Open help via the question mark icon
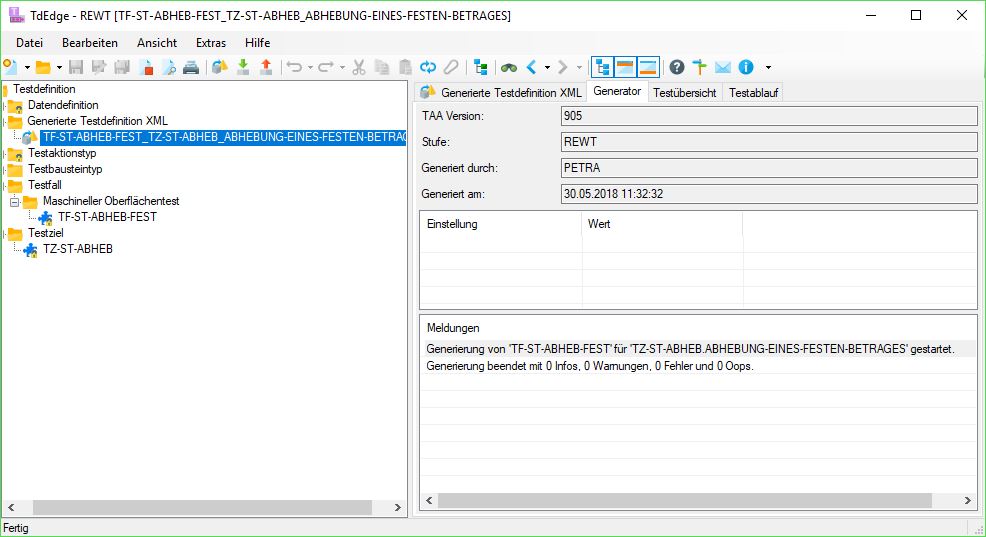 (x=677, y=67)
